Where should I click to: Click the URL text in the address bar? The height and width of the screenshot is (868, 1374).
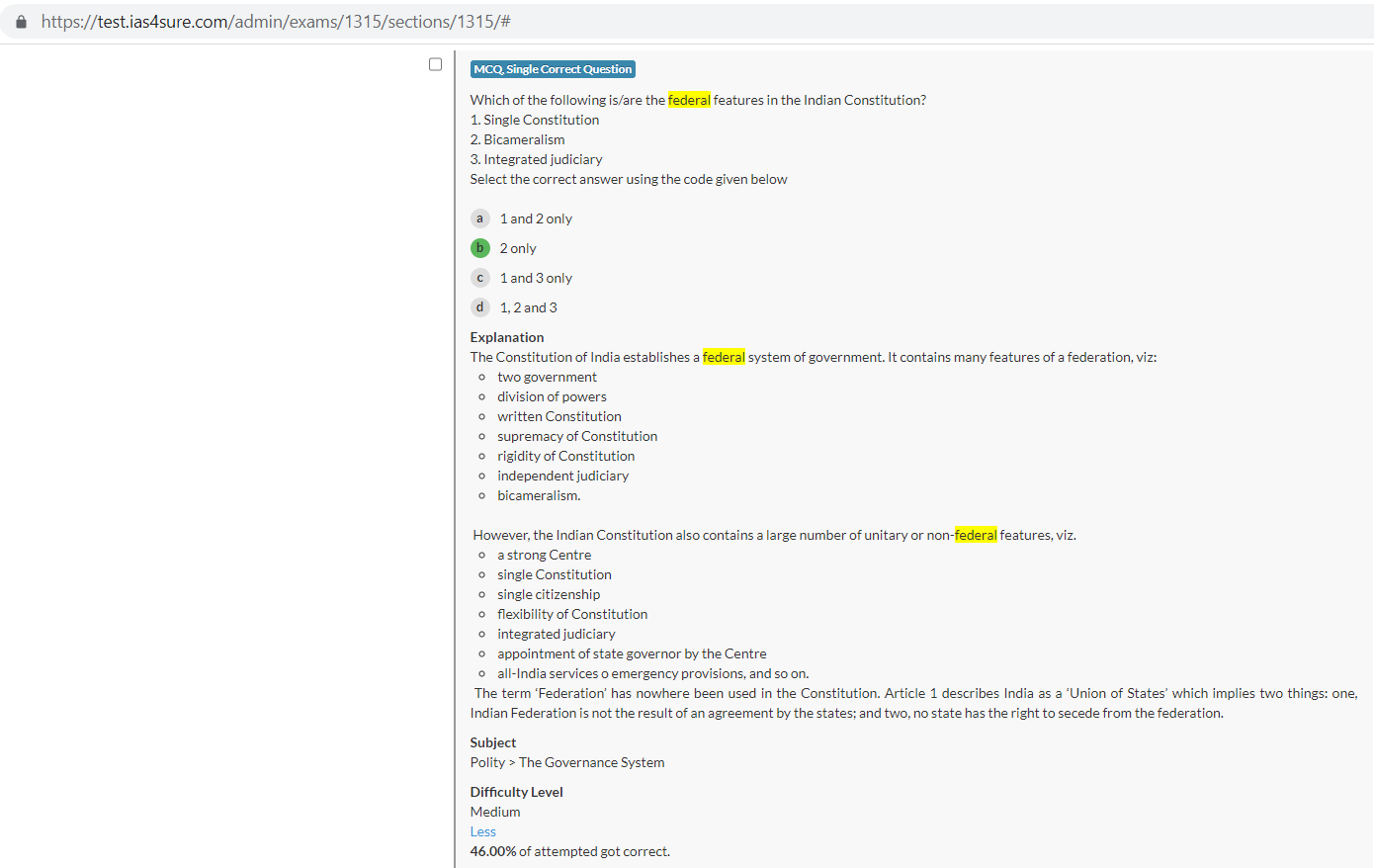click(275, 22)
